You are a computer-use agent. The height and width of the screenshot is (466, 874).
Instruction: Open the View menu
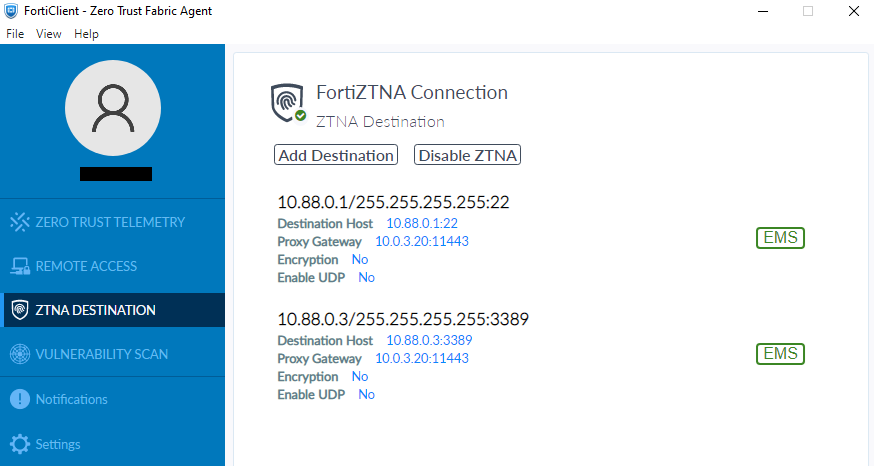click(48, 34)
